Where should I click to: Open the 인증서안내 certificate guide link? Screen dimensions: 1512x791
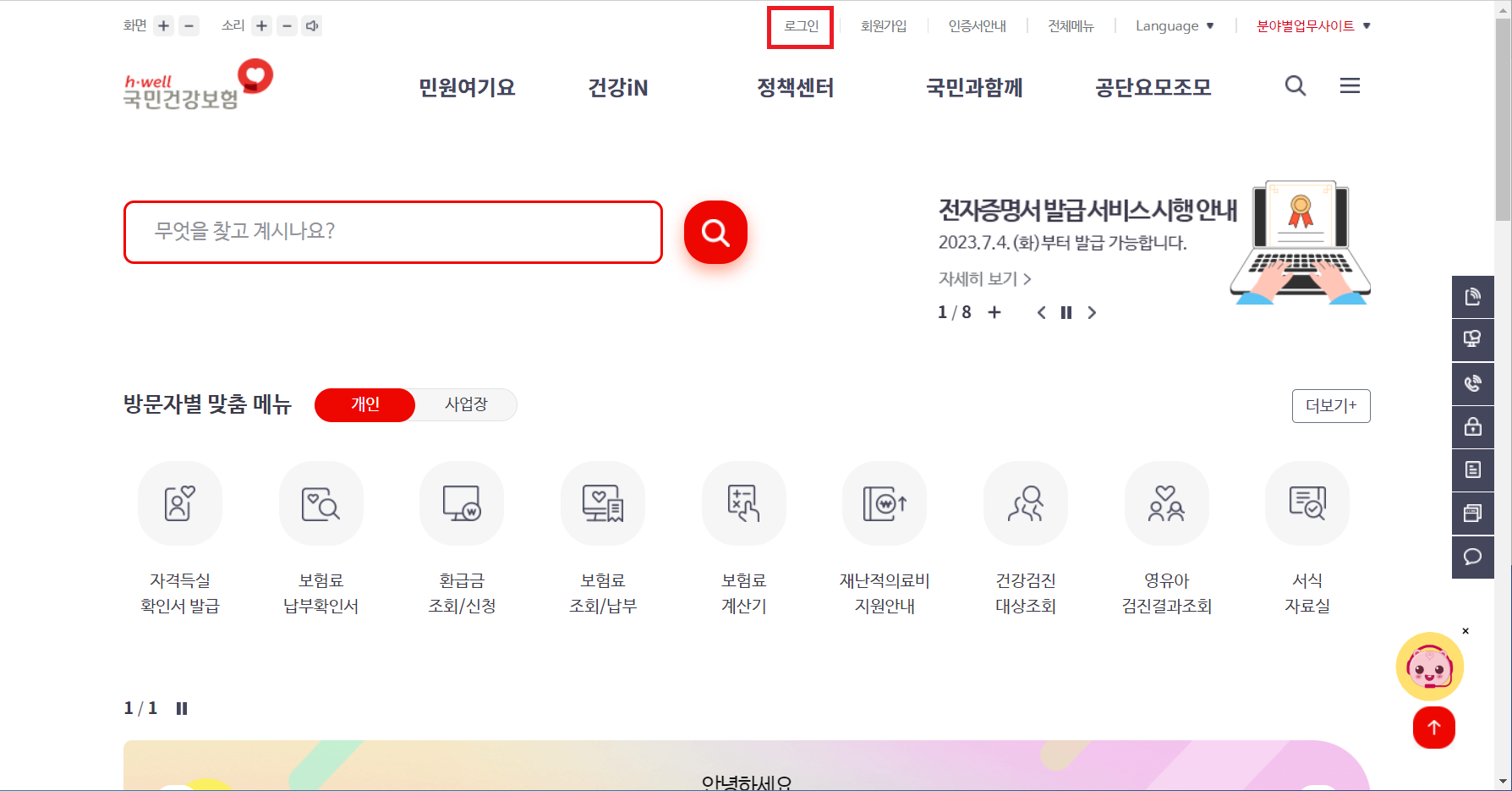click(x=978, y=26)
